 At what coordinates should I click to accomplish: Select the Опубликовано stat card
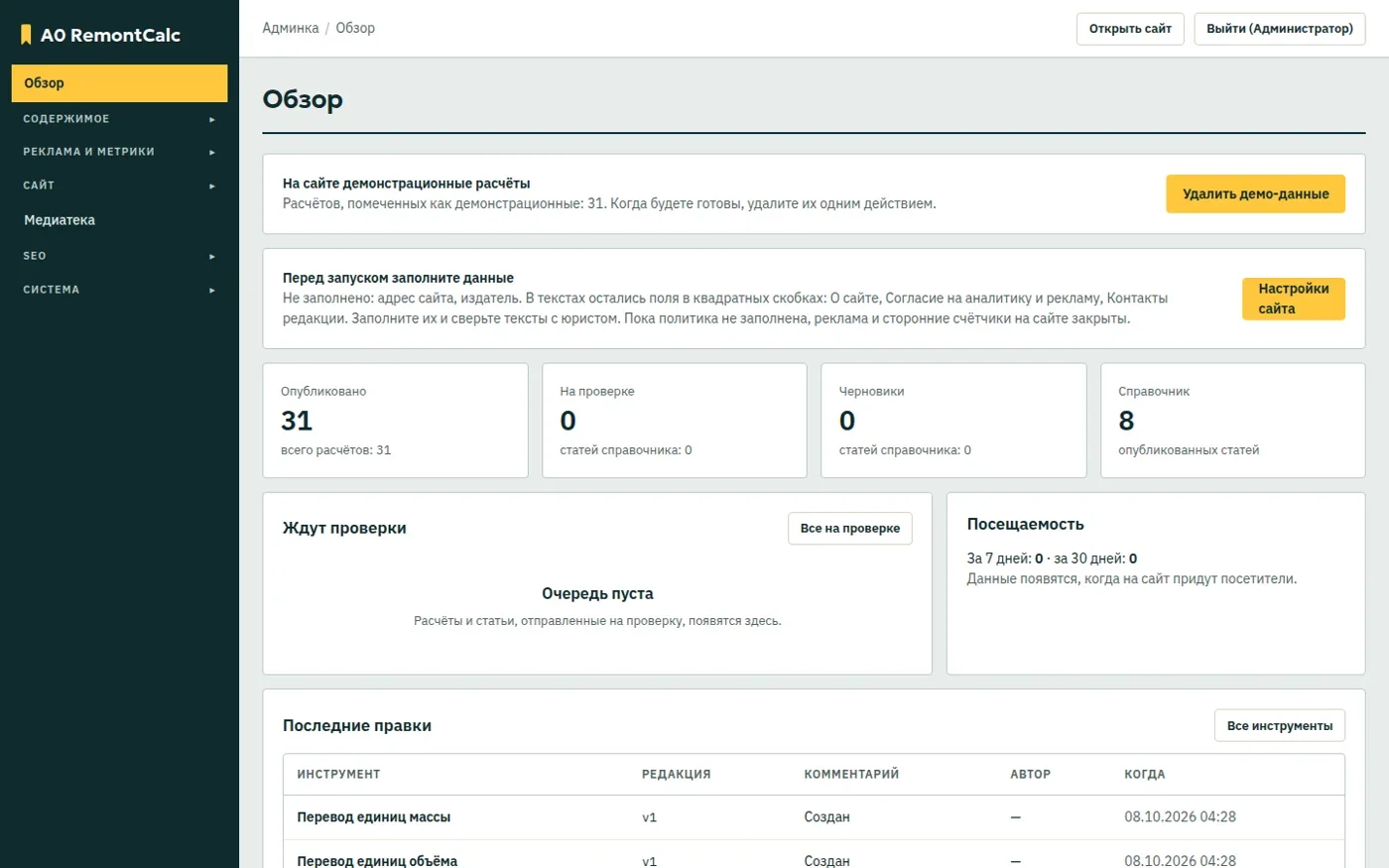[x=395, y=421]
